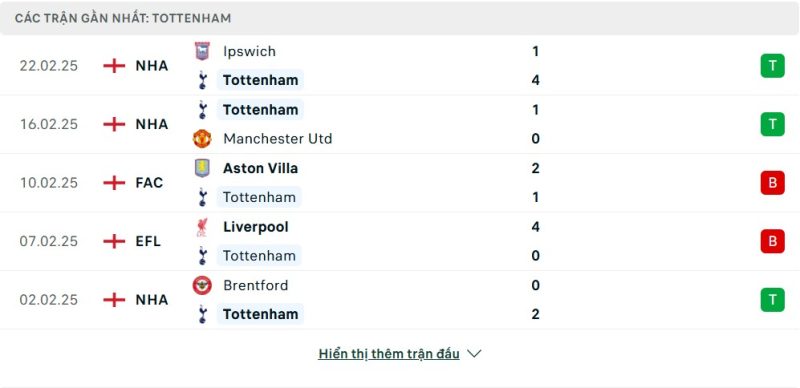Viewport: 800px width, 388px height.
Task: Click red B badge for Liverpool match
Action: [x=772, y=241]
